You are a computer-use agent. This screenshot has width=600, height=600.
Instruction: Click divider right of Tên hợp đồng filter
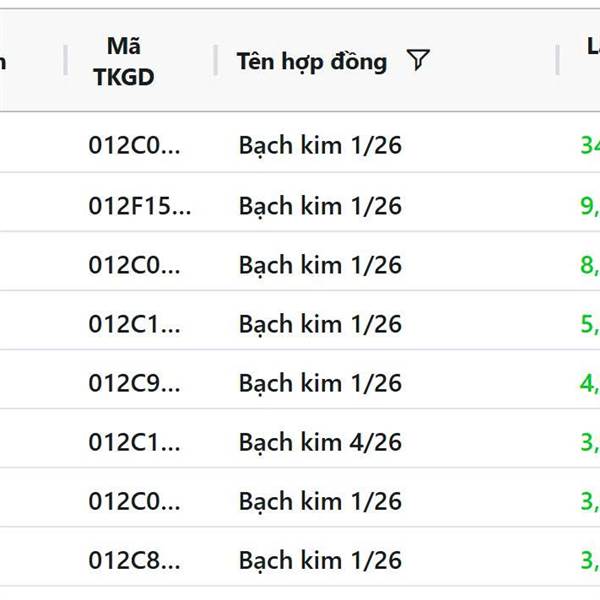point(557,61)
